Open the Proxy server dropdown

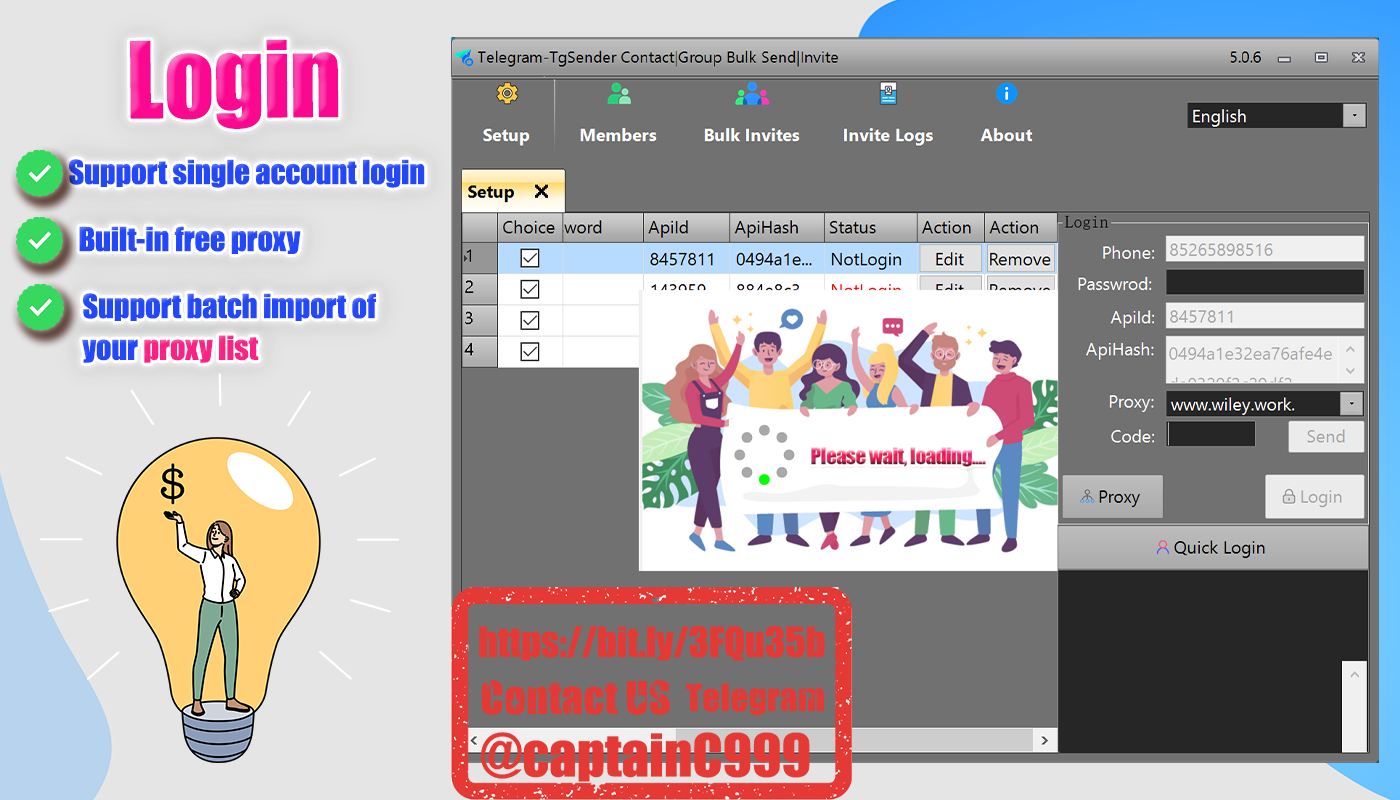click(x=1352, y=403)
